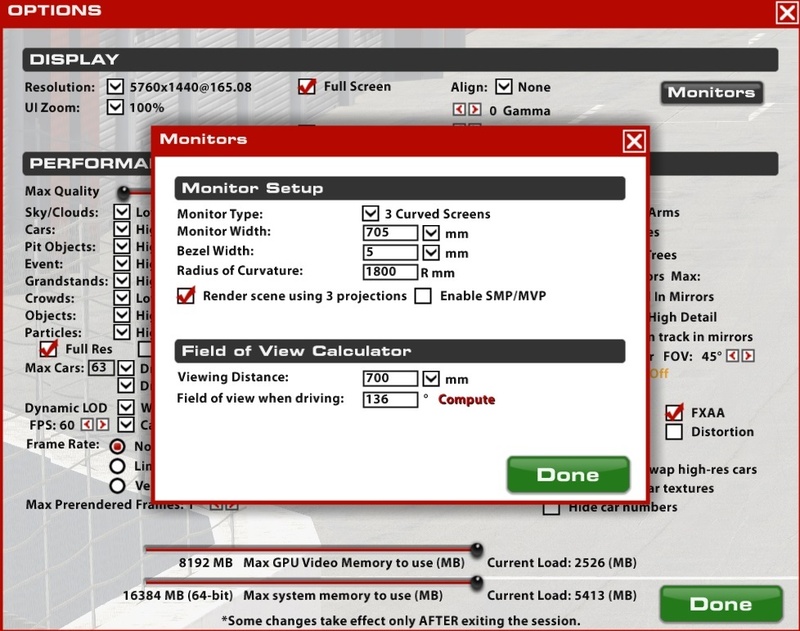Open the UI Zoom dropdown
This screenshot has height=631, width=800.
[115, 107]
